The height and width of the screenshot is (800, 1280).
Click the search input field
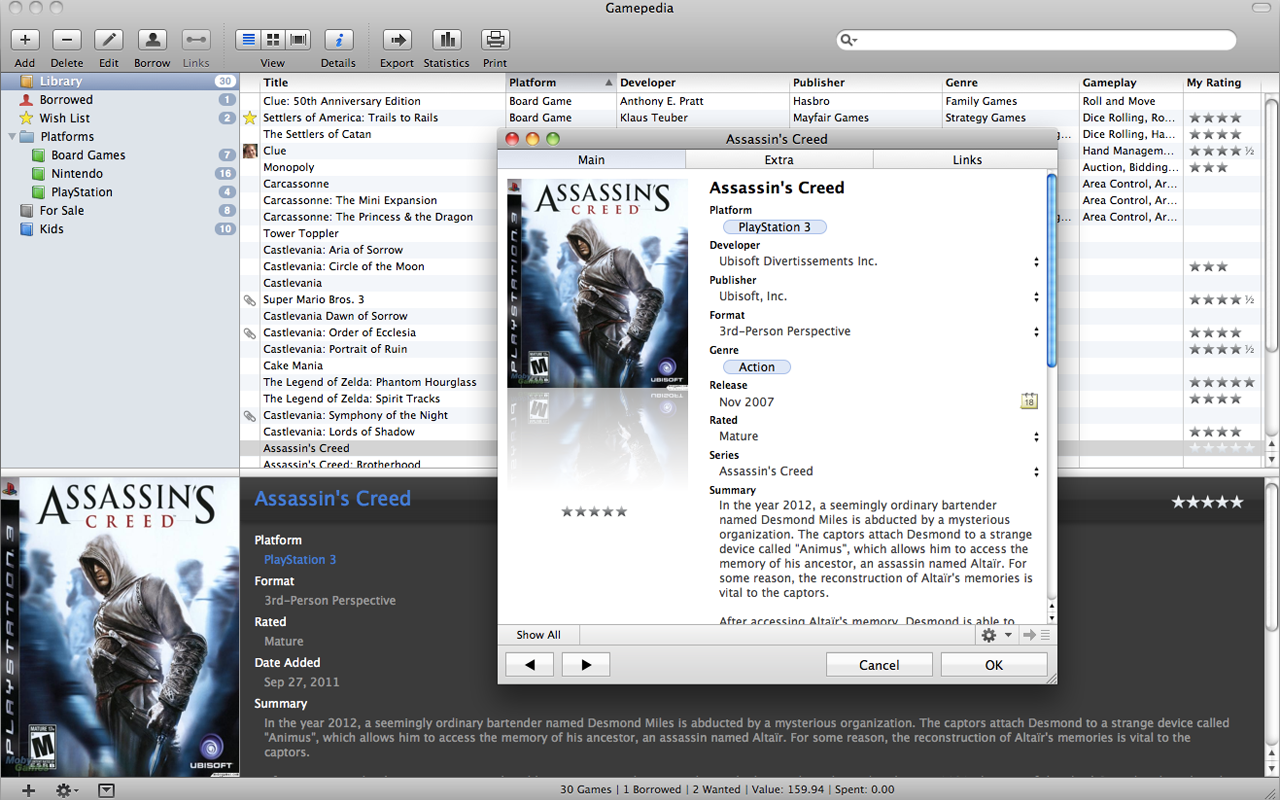1036,40
